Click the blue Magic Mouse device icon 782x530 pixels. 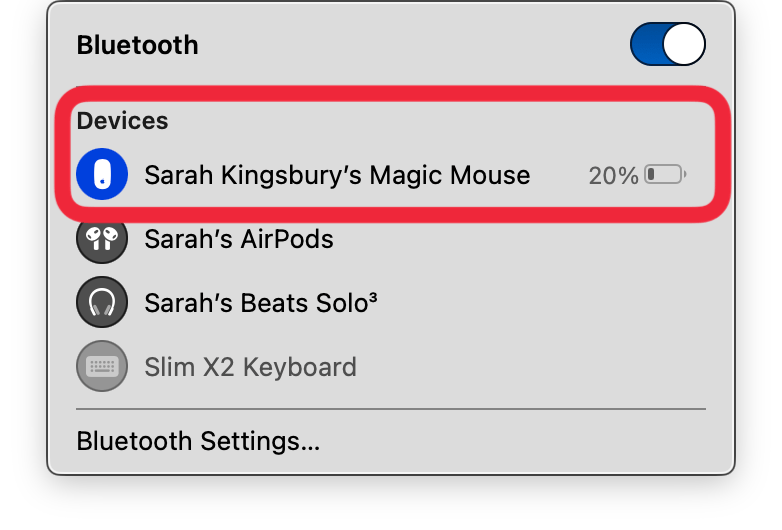101,175
